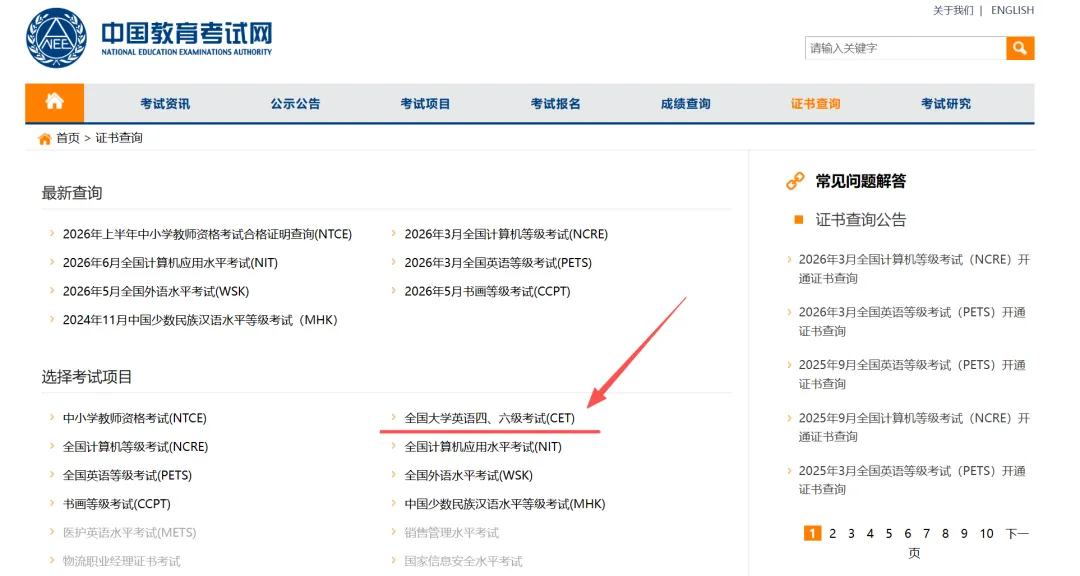Open the 关于我们 link
The width and height of the screenshot is (1080, 576).
tap(953, 10)
